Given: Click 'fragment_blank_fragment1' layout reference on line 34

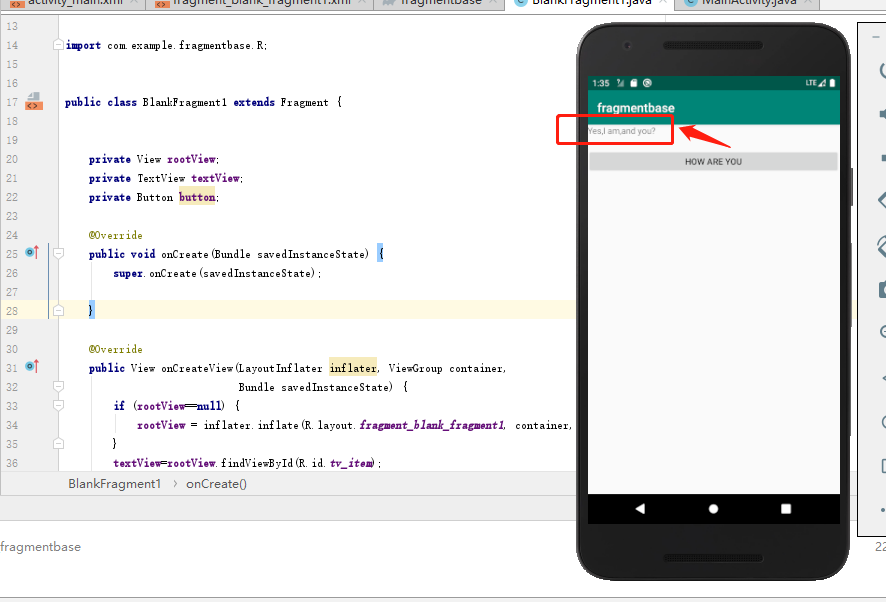Looking at the screenshot, I should point(432,425).
